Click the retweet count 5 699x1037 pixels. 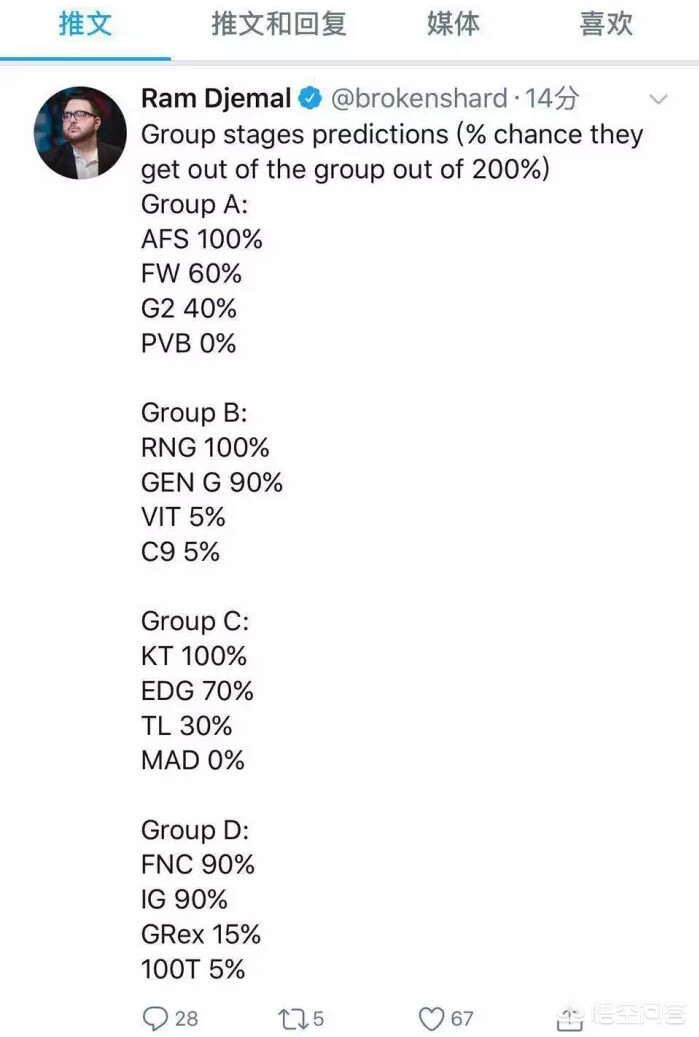[318, 1018]
